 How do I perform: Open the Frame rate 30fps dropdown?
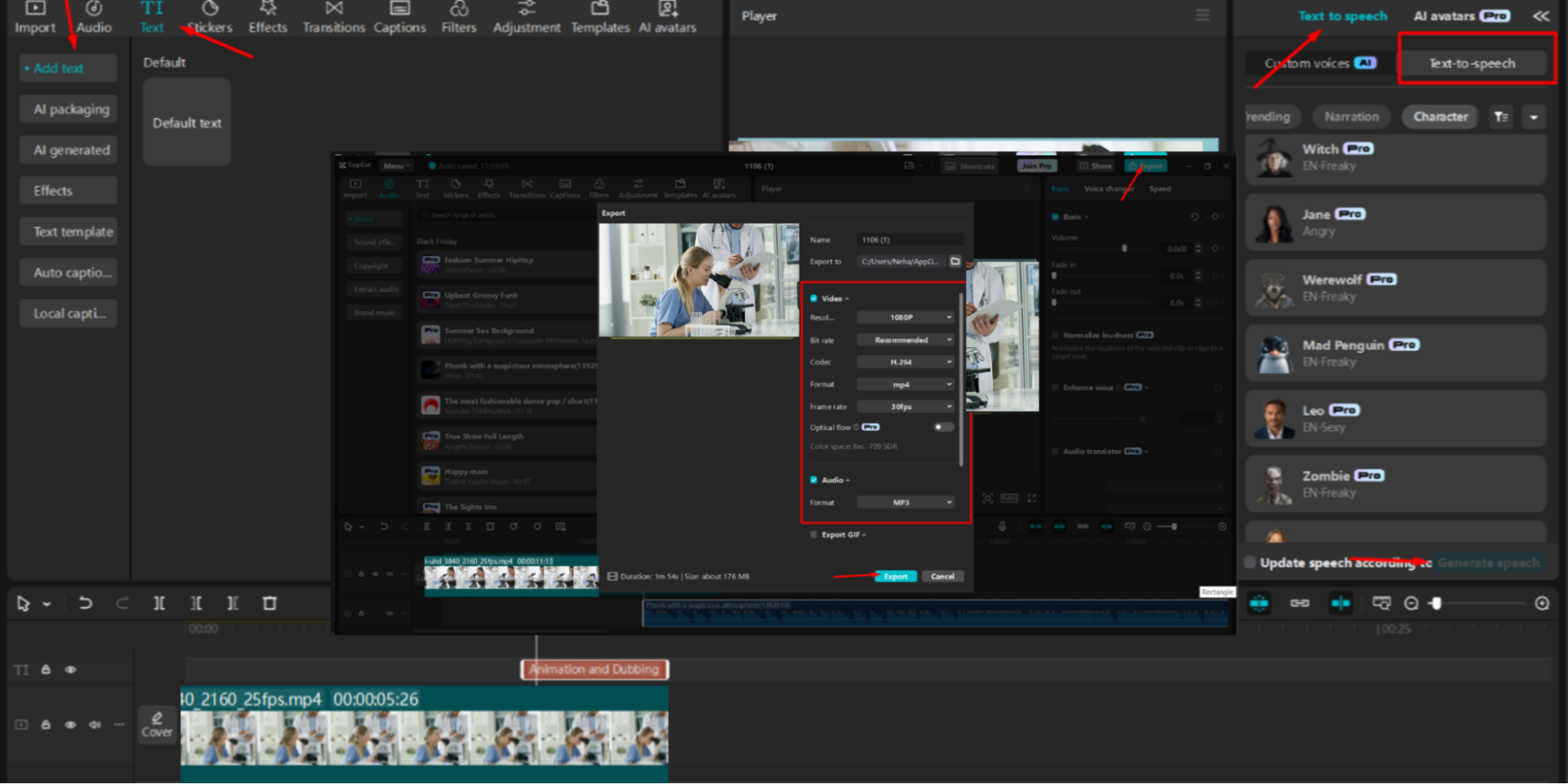pyautogui.click(x=906, y=406)
